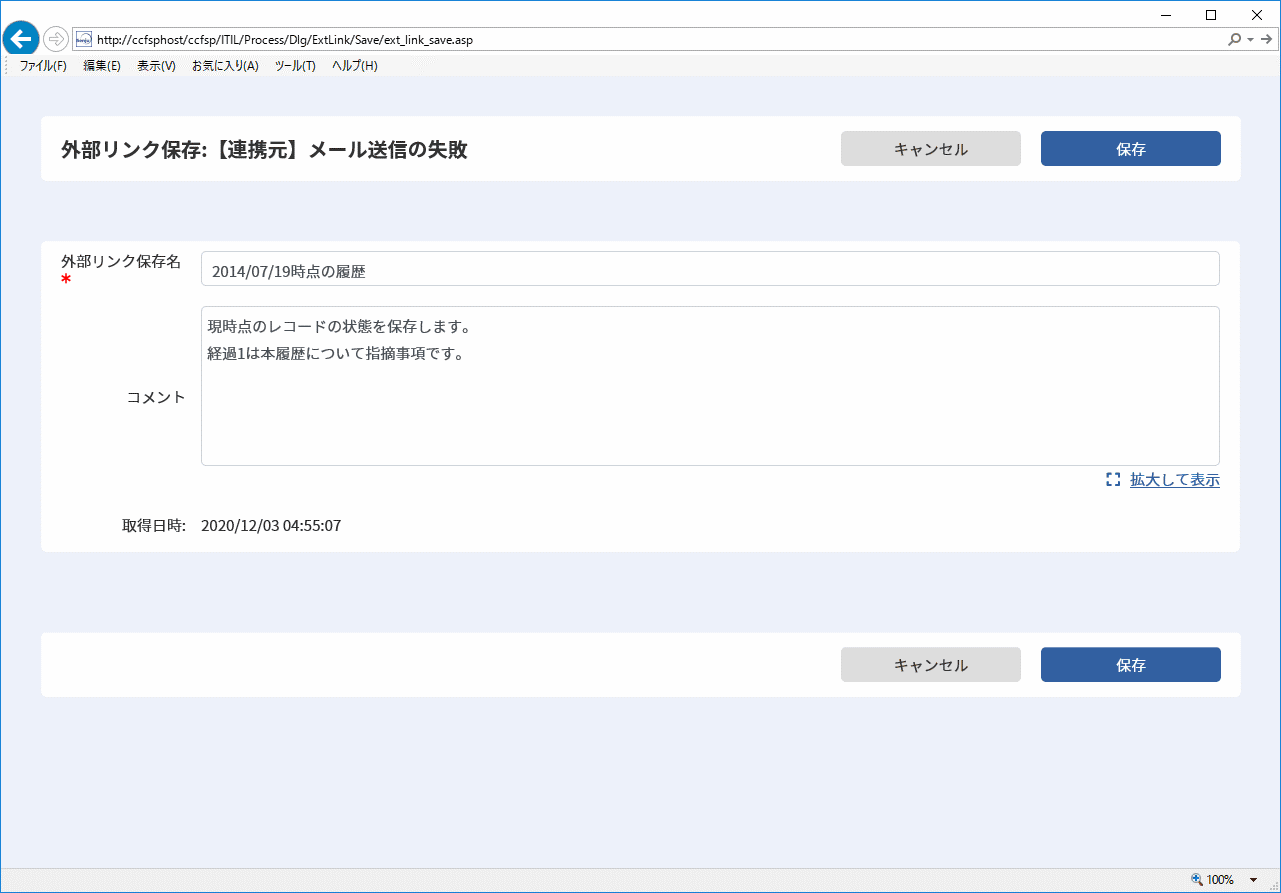Screen dimensions: 1281x893
Task: Click the 取得日時 value 2020/12/03 04:55:07
Action: coord(271,526)
